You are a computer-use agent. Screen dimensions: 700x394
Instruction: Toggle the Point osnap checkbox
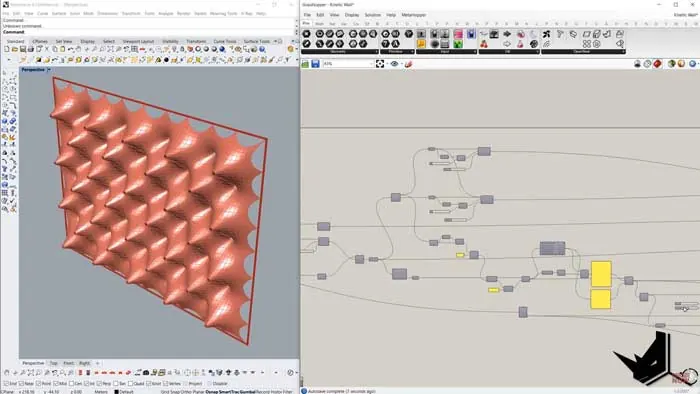(38, 384)
